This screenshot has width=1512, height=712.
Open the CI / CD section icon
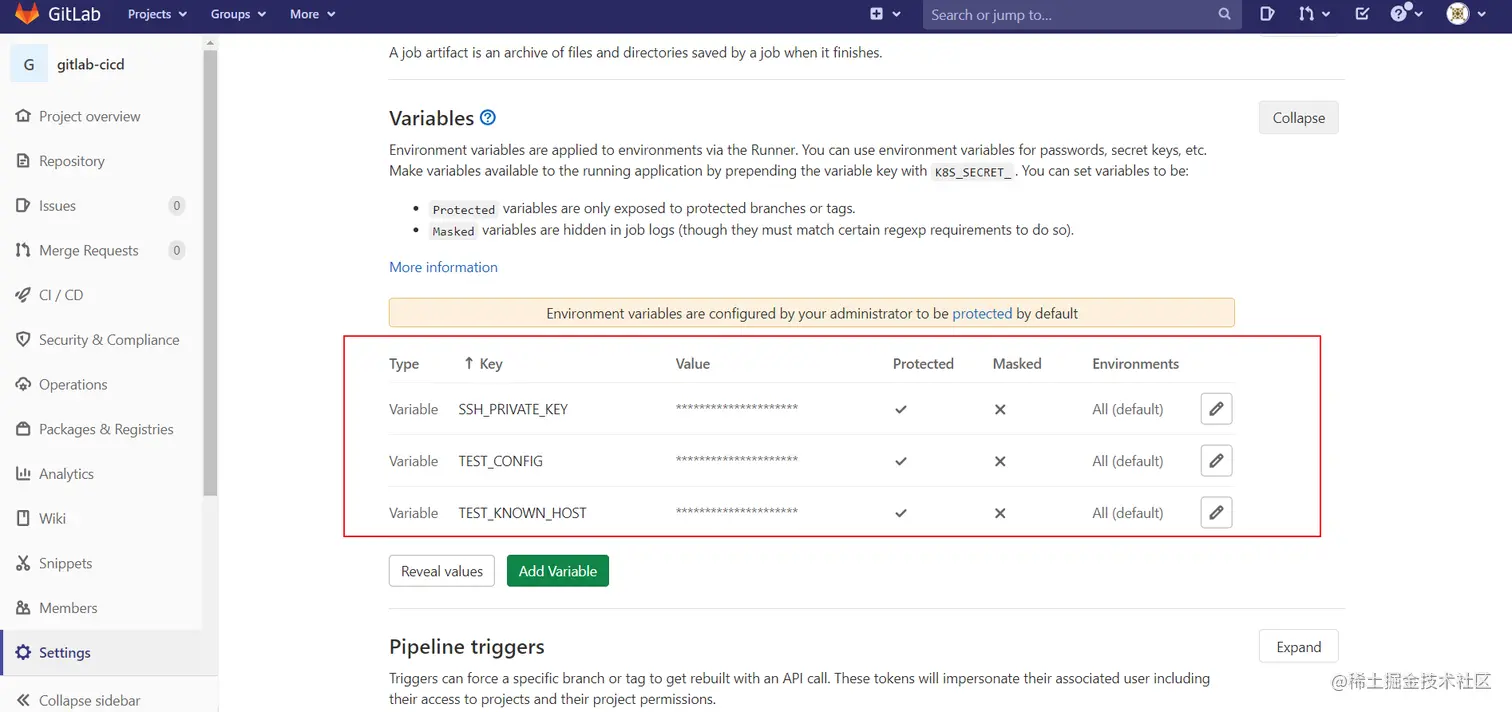pyautogui.click(x=23, y=295)
